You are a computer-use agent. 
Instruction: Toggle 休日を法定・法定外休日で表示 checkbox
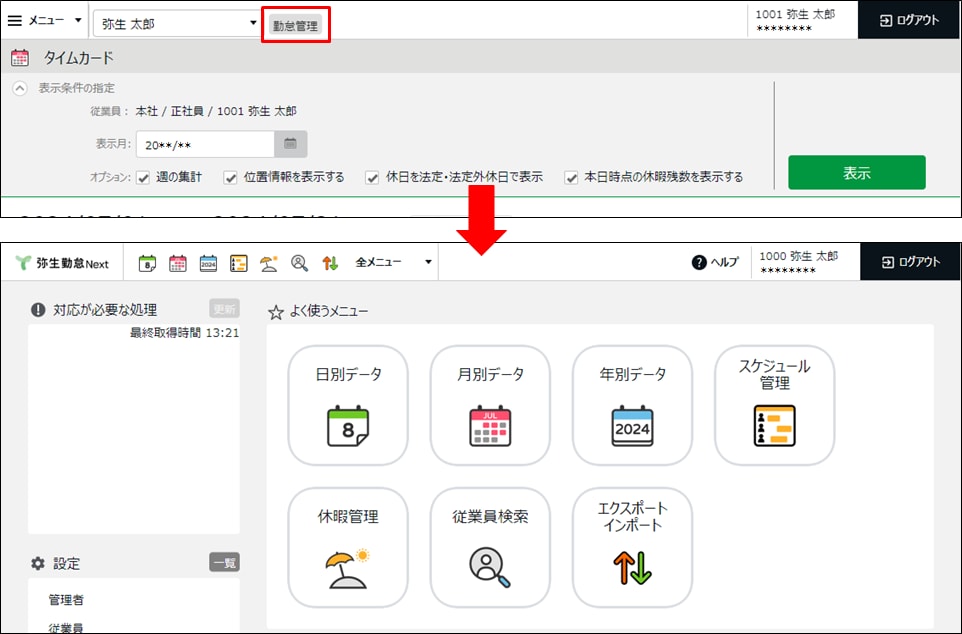[372, 178]
